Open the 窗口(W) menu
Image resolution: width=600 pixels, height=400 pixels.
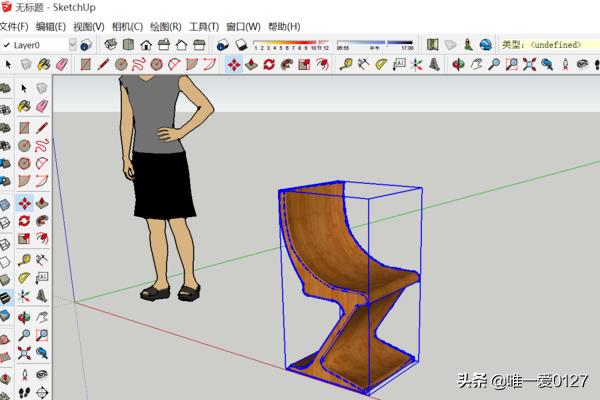pyautogui.click(x=243, y=26)
